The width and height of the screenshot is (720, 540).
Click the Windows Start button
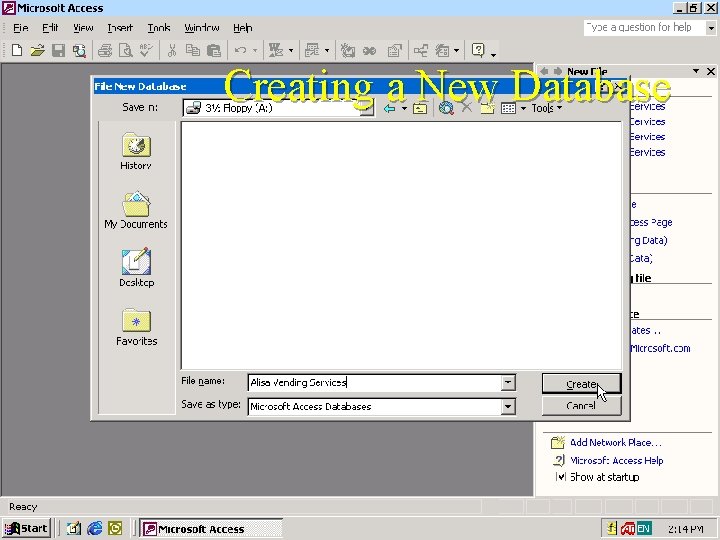(26, 528)
